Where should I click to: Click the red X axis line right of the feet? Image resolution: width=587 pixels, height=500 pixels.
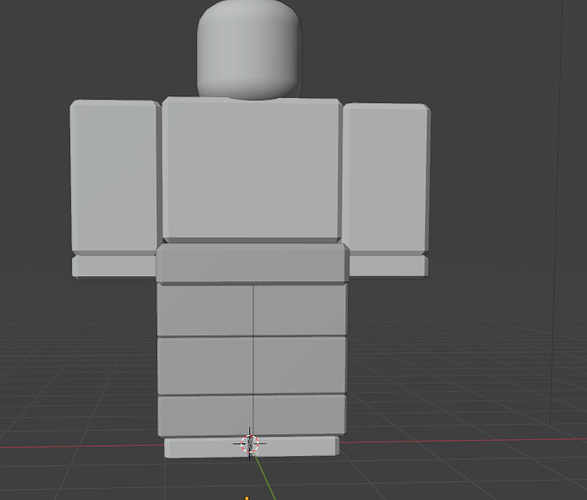(463, 440)
